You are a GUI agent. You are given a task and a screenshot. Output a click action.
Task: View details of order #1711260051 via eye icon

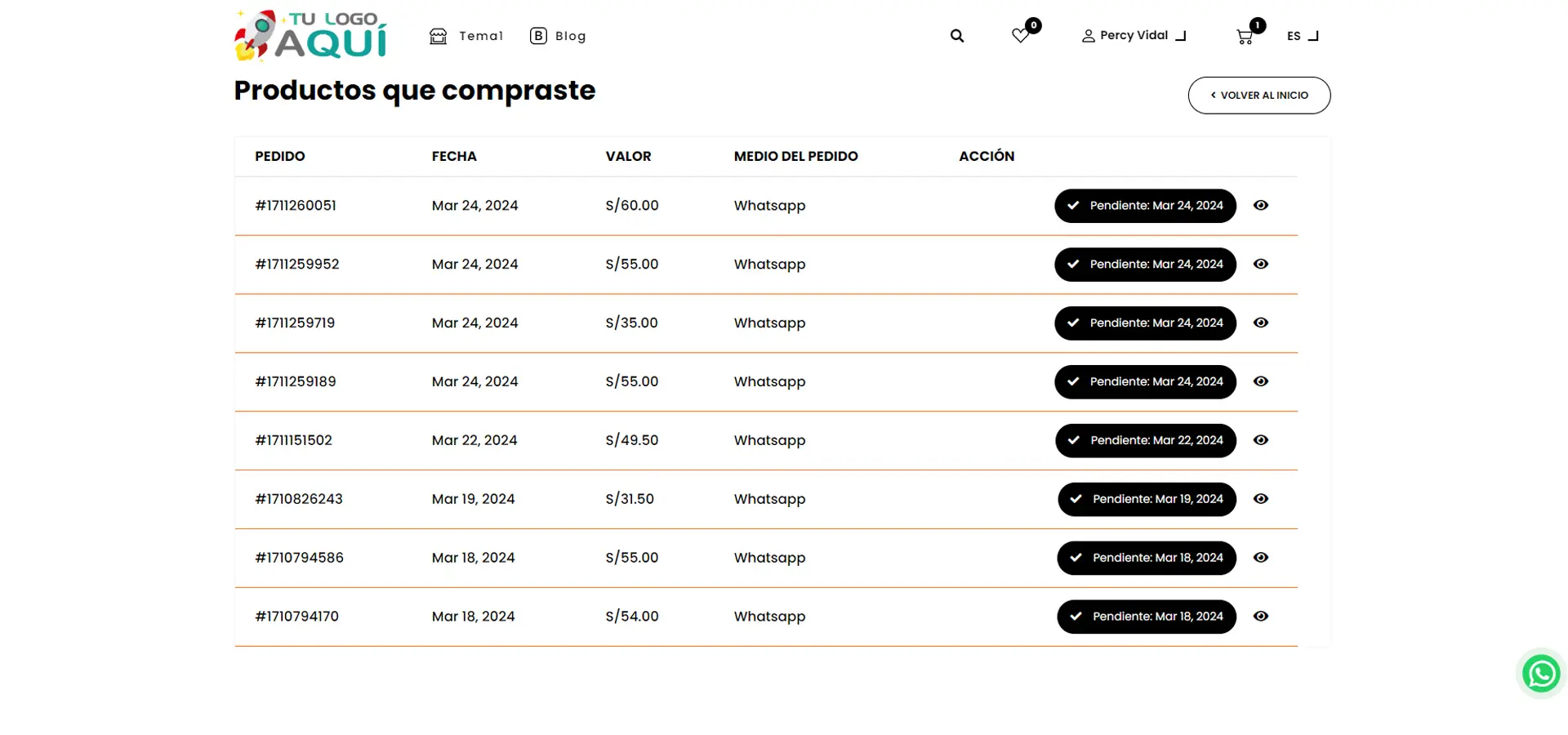coord(1261,206)
